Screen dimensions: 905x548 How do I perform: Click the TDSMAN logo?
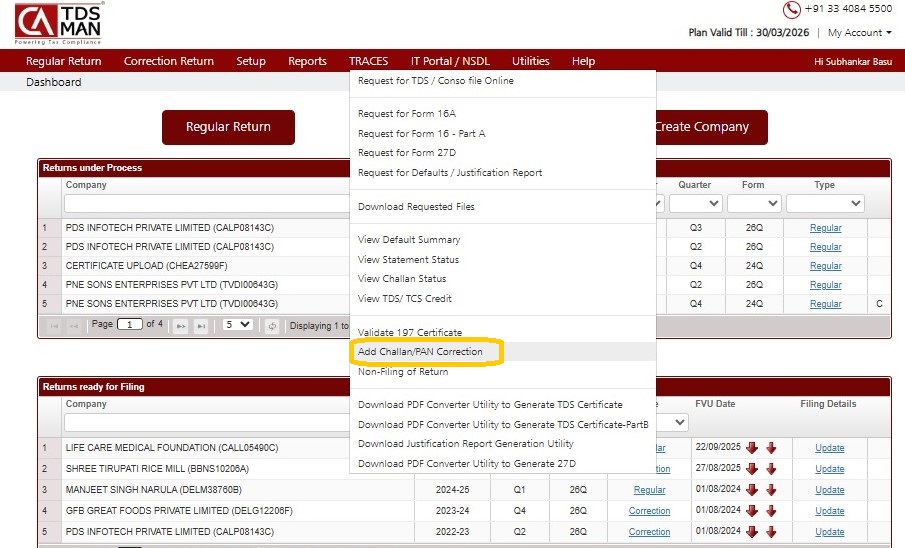point(59,23)
